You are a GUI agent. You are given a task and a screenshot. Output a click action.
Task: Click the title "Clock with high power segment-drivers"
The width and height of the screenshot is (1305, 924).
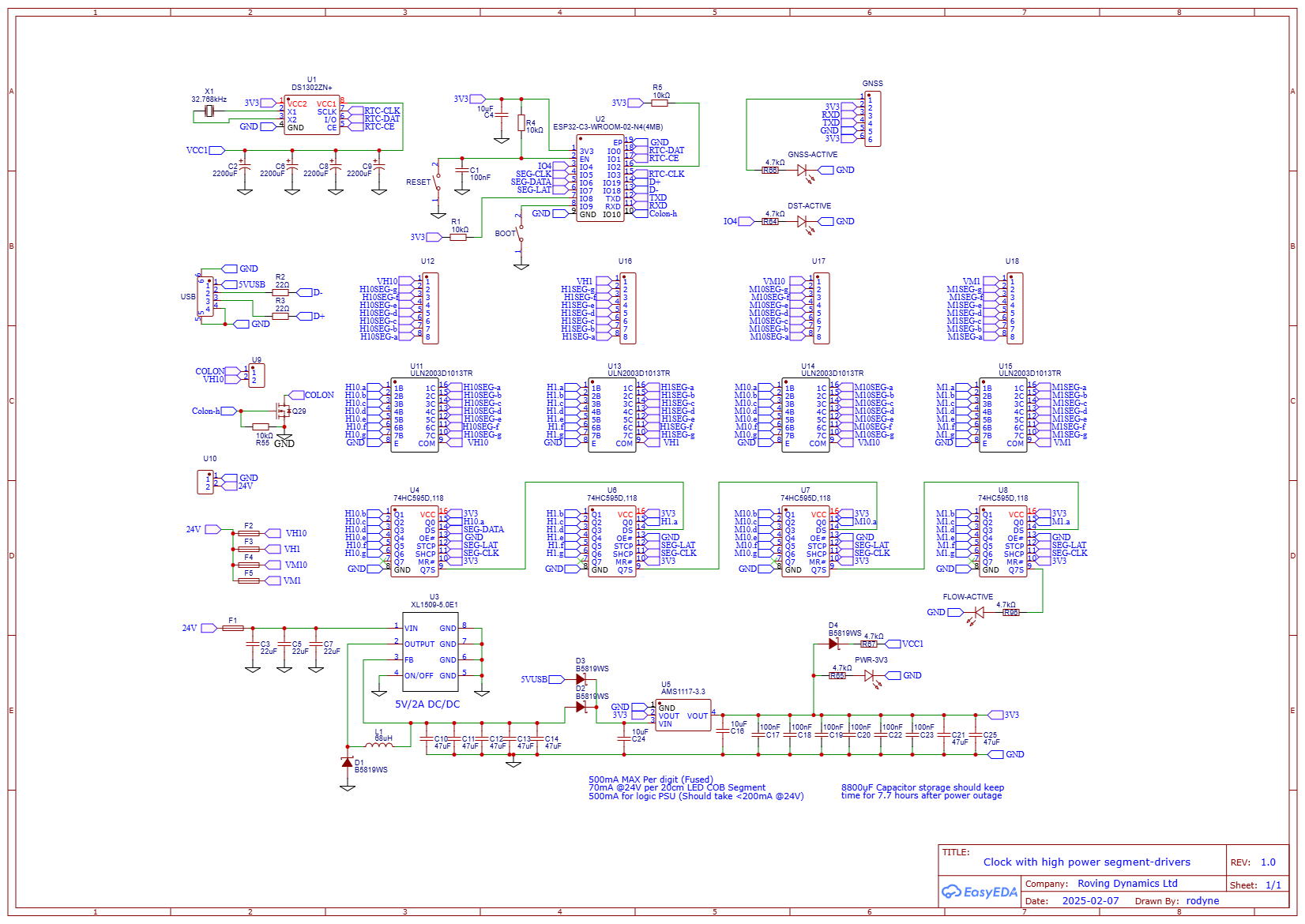coord(1087,862)
